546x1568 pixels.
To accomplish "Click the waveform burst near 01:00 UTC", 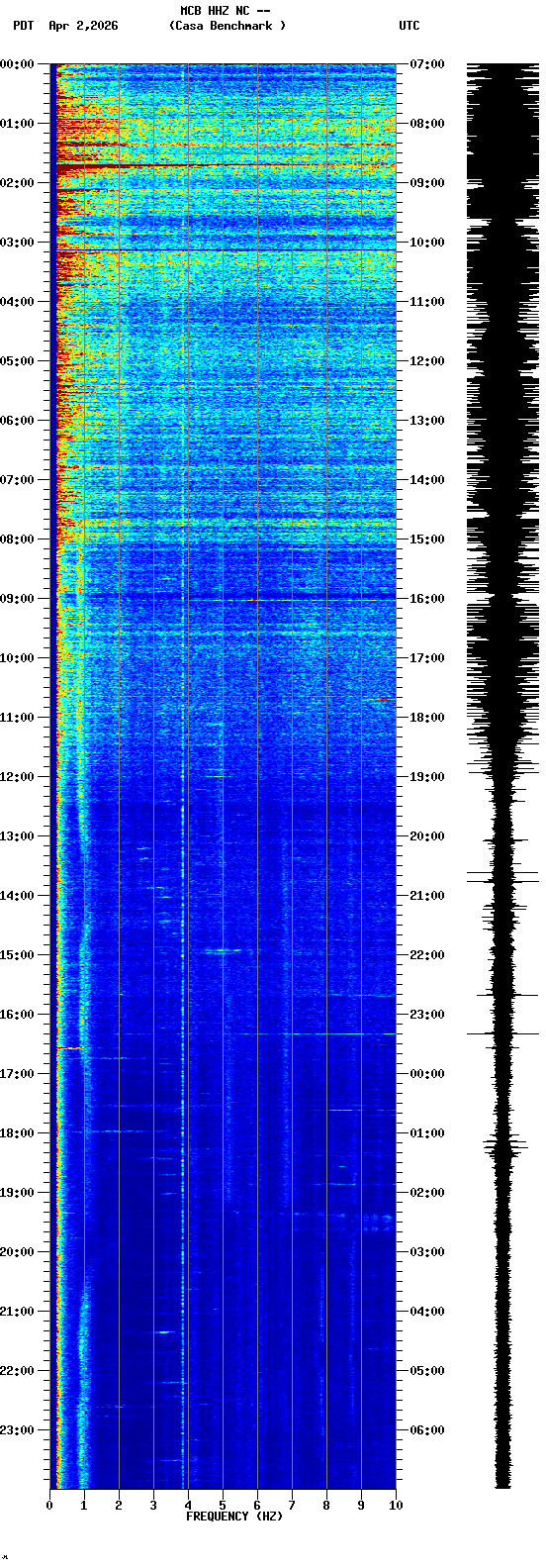I will point(504,1148).
